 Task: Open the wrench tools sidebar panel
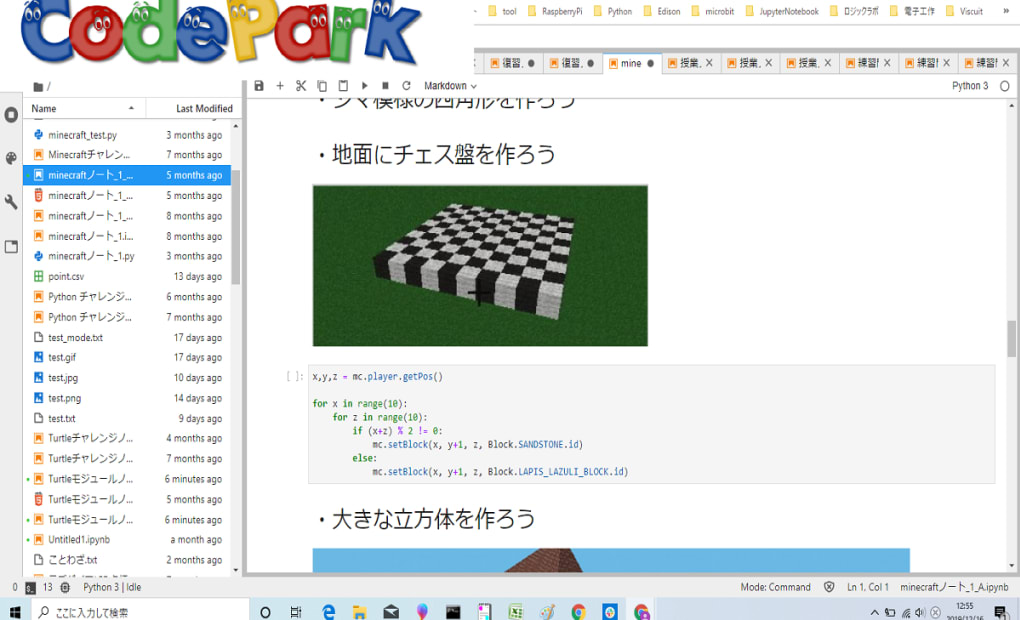tap(11, 202)
